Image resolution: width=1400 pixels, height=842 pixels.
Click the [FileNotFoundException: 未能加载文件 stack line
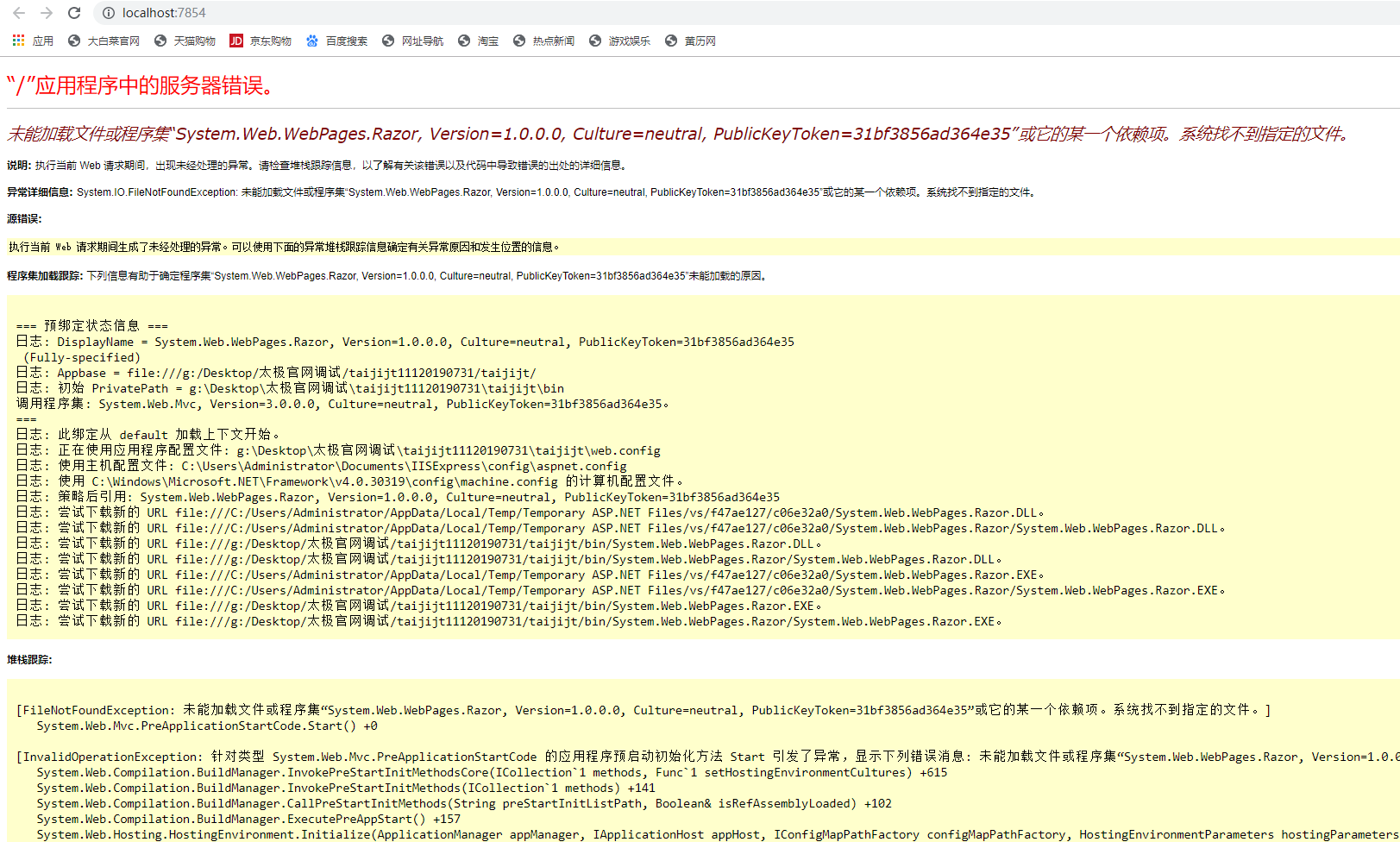(643, 710)
